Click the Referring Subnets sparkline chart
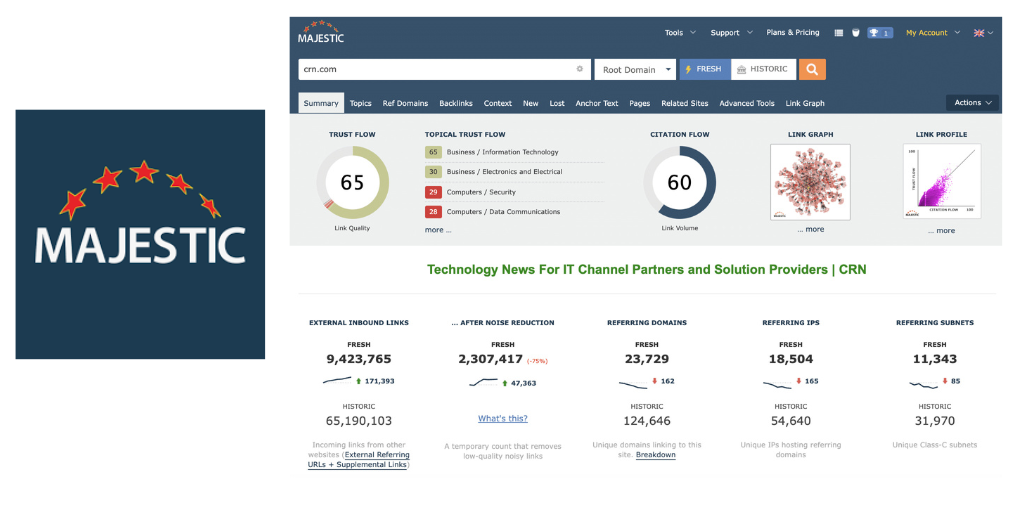Image resolution: width=1024 pixels, height=512 pixels. (923, 384)
